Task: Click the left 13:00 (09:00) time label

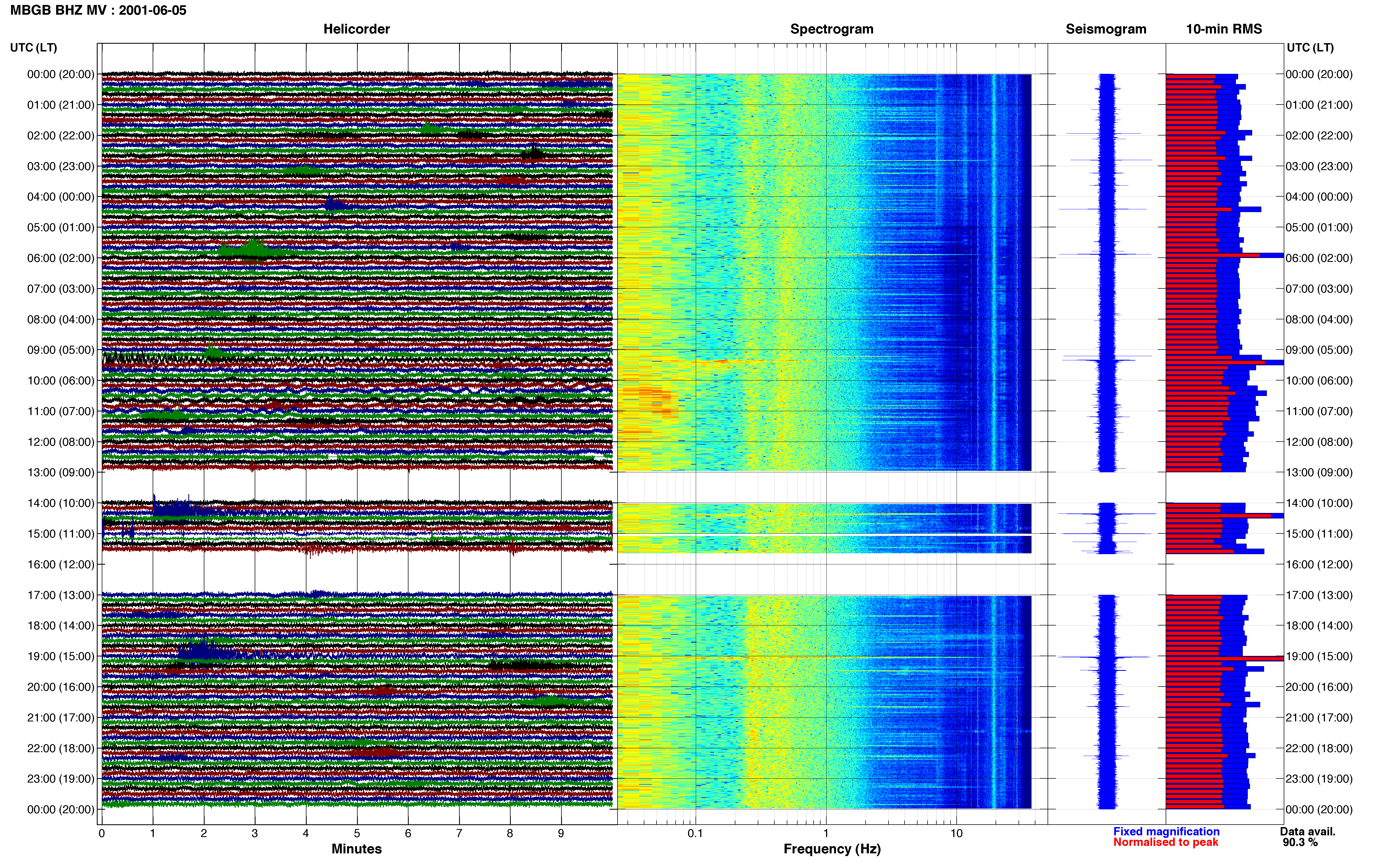Action: (61, 473)
